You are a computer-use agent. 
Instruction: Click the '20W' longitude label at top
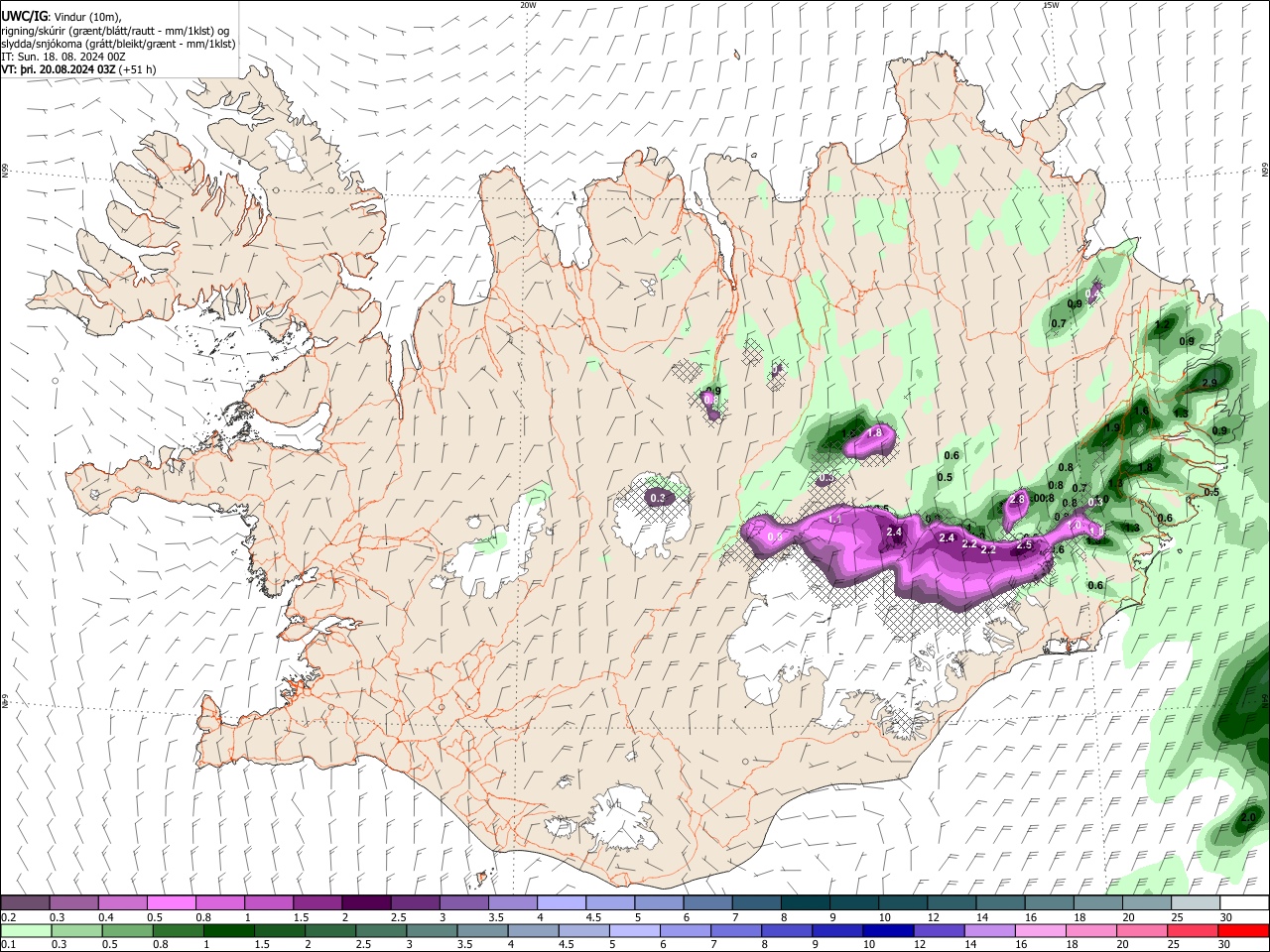coord(528,5)
